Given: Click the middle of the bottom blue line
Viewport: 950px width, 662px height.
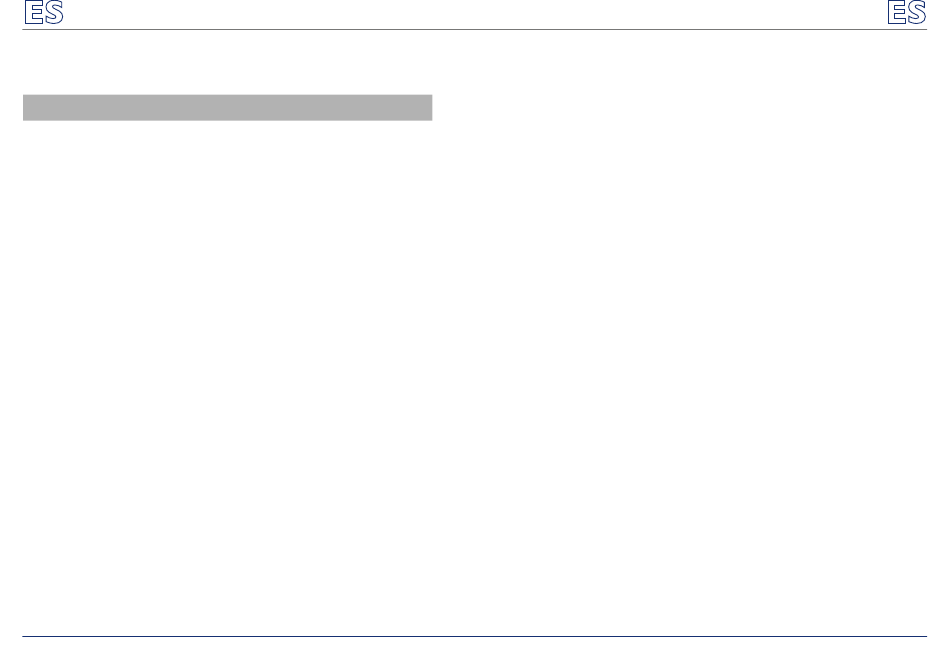Looking at the screenshot, I should (x=474, y=636).
